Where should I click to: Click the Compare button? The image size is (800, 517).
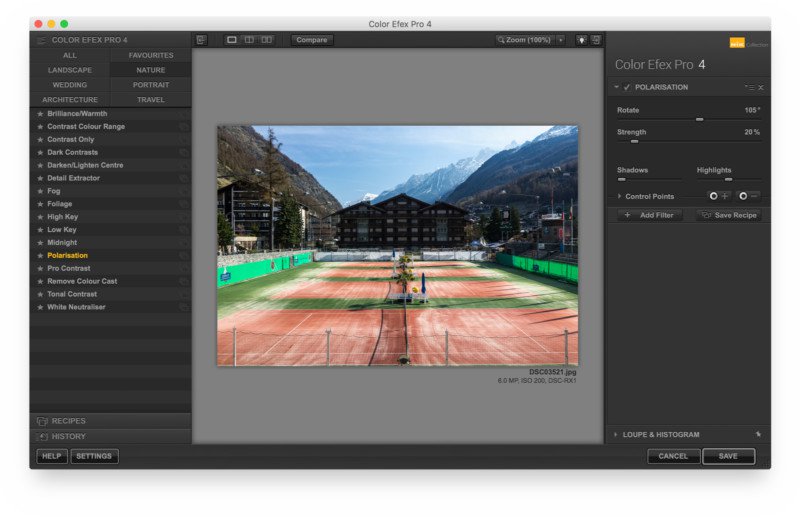312,40
